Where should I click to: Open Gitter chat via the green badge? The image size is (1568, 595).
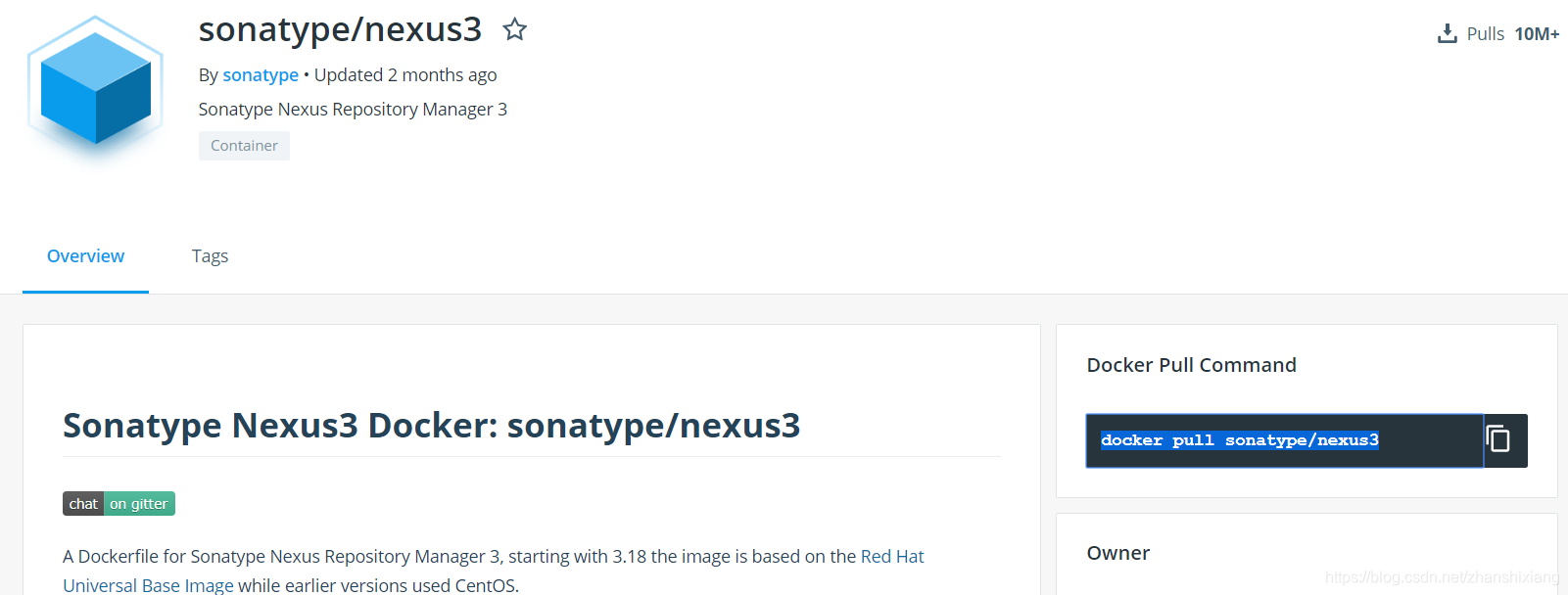(x=139, y=503)
